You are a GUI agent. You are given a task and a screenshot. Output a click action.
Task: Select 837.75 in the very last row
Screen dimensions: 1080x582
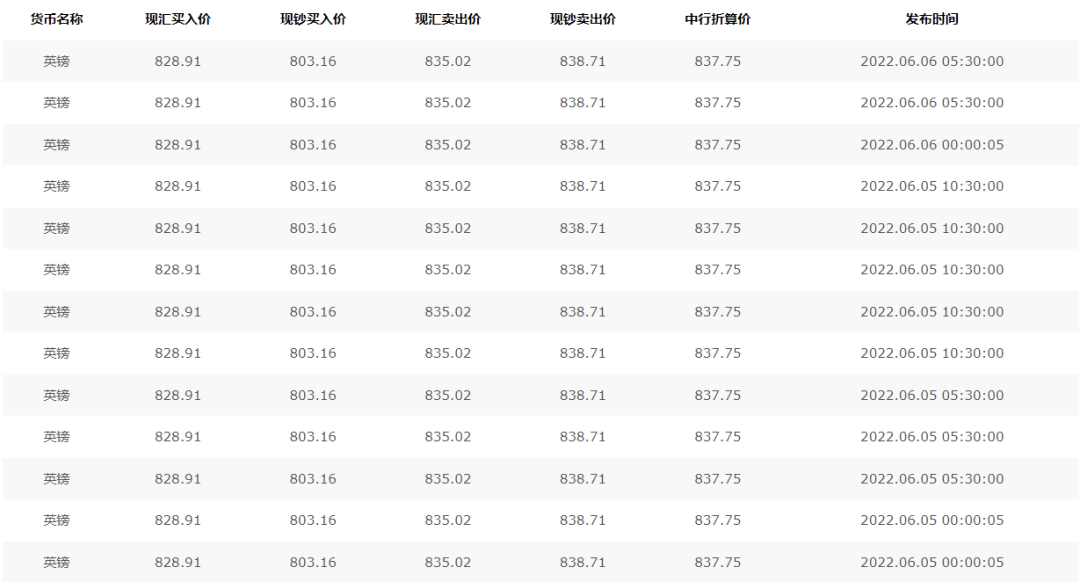point(718,562)
